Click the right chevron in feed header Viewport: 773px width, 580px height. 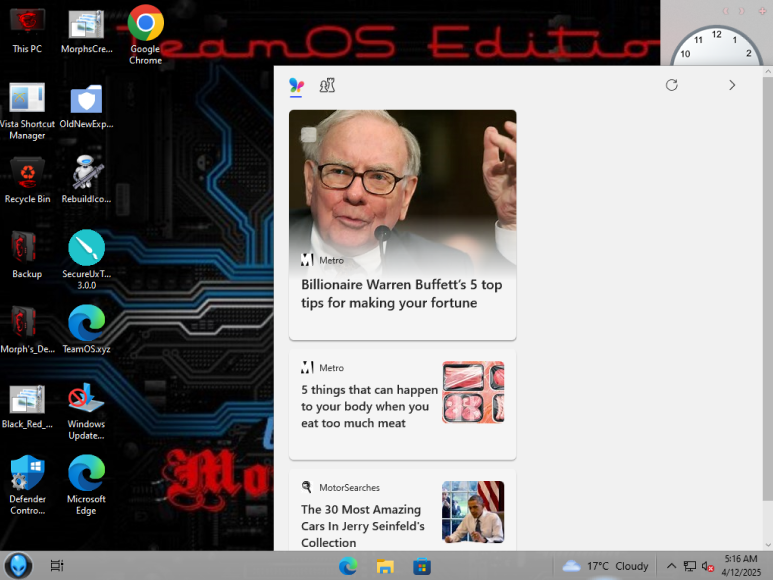click(x=732, y=85)
